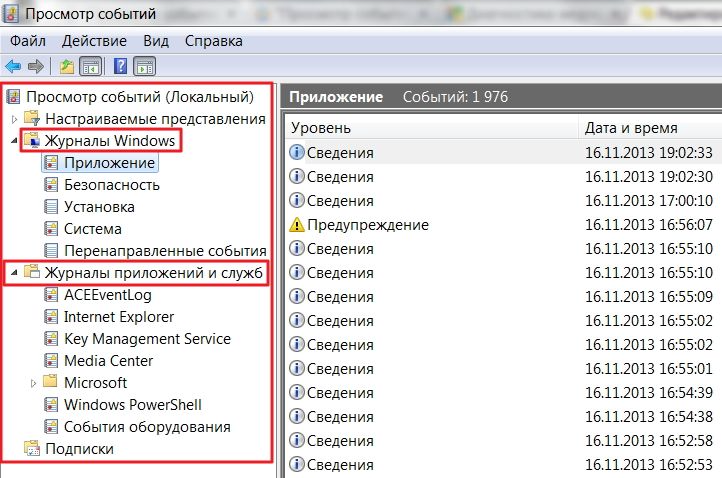Select Просмотр событий (Локальный) root node
The height and width of the screenshot is (478, 722).
click(x=140, y=97)
